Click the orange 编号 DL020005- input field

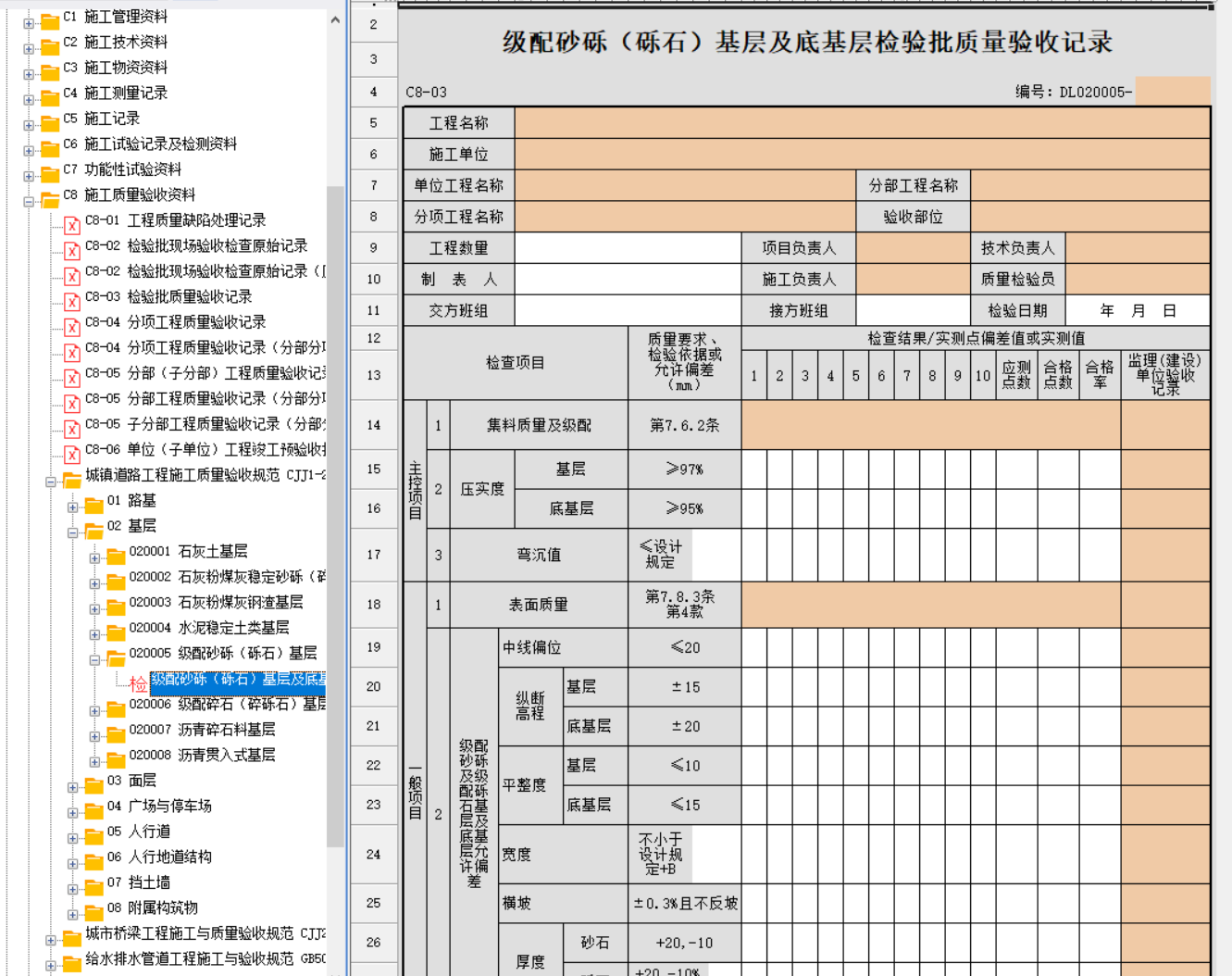click(1172, 92)
